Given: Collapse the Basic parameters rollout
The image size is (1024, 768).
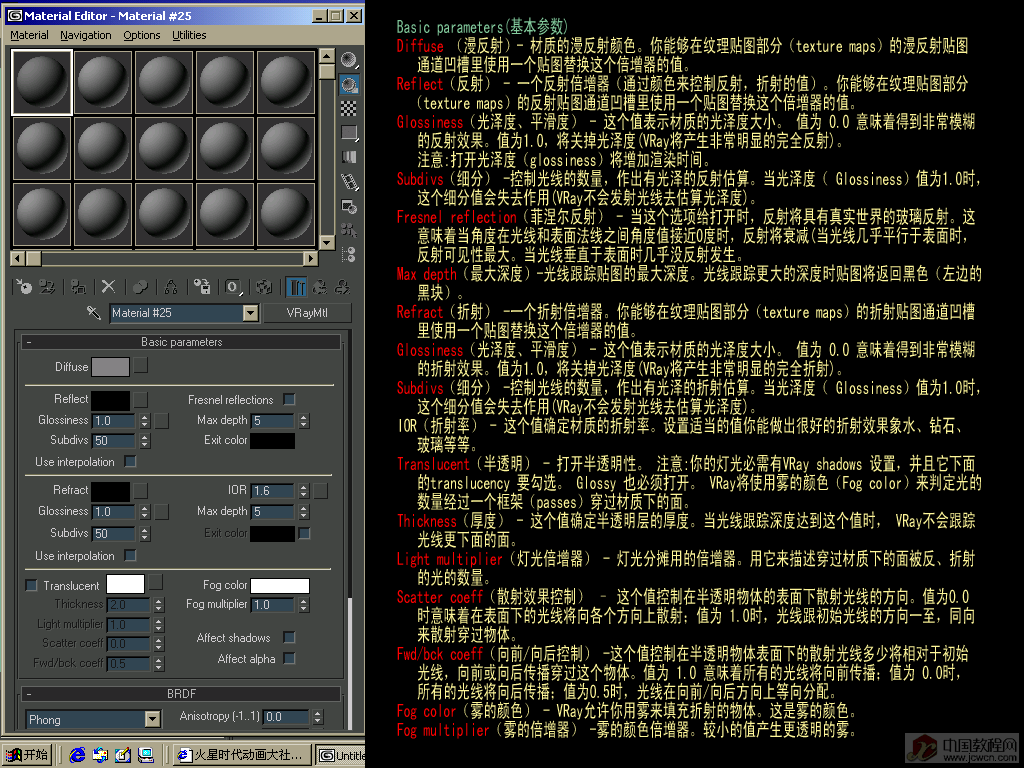Looking at the screenshot, I should [182, 342].
